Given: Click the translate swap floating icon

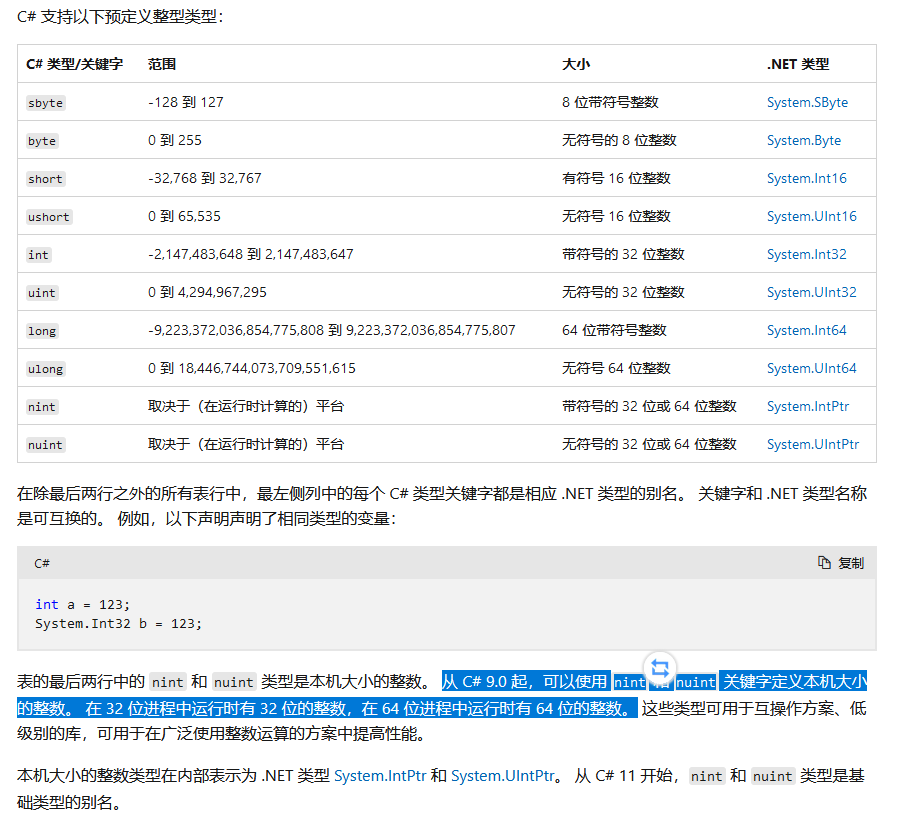Looking at the screenshot, I should pyautogui.click(x=659, y=669).
